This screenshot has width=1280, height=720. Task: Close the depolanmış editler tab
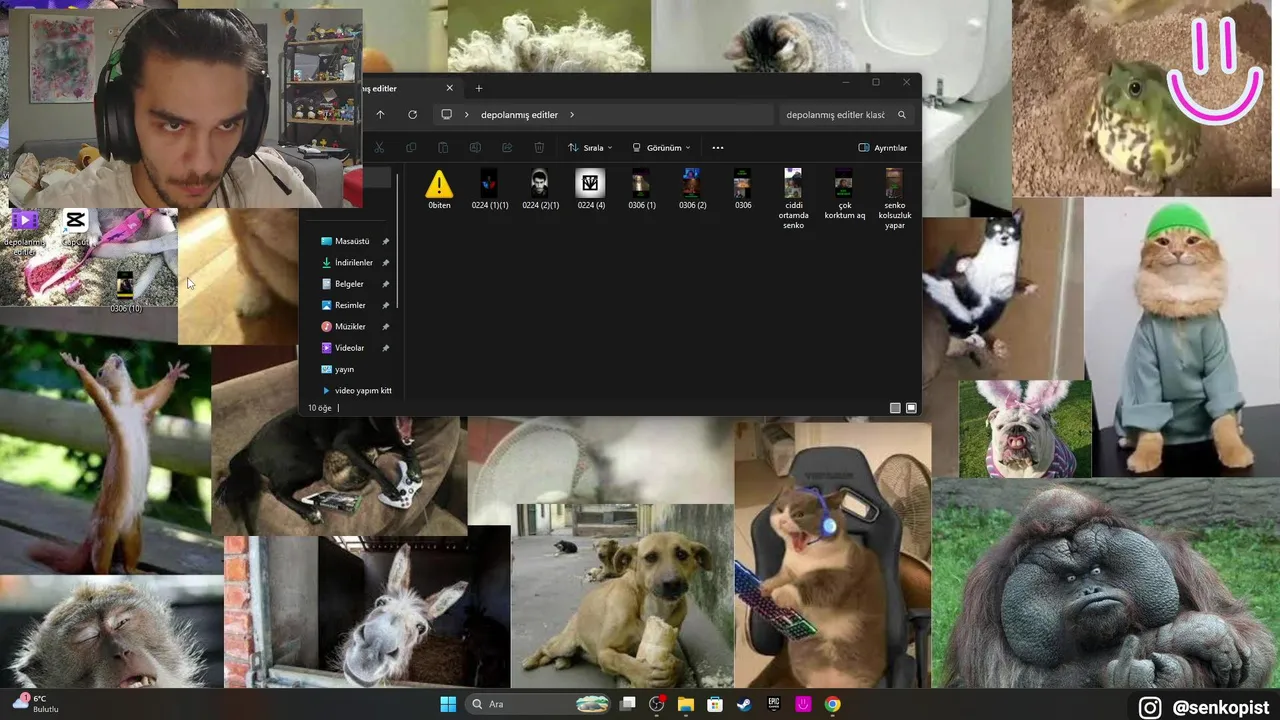pyautogui.click(x=449, y=88)
